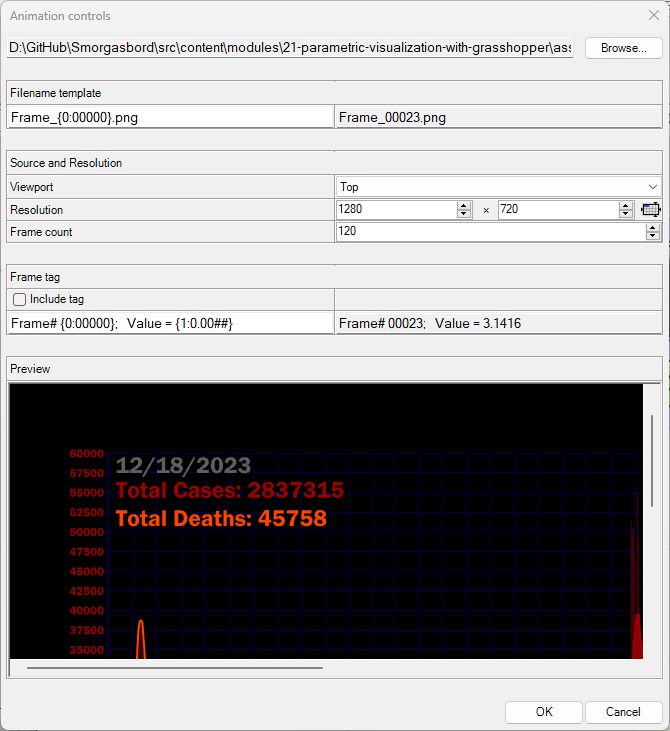
Task: Close the Animation controls dialog
Action: tap(654, 15)
